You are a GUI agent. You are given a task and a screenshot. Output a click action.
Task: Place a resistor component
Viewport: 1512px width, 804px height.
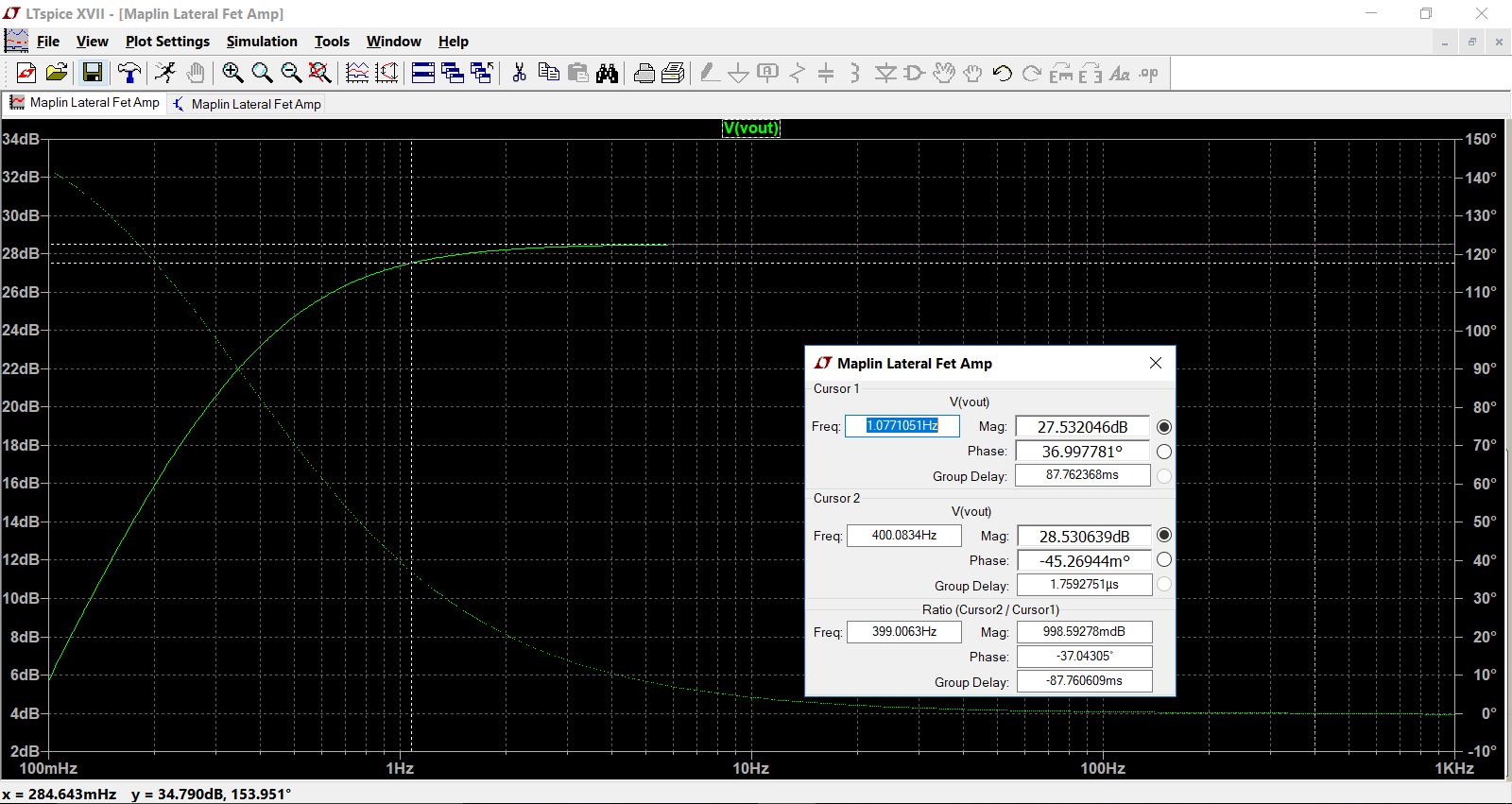tap(798, 73)
